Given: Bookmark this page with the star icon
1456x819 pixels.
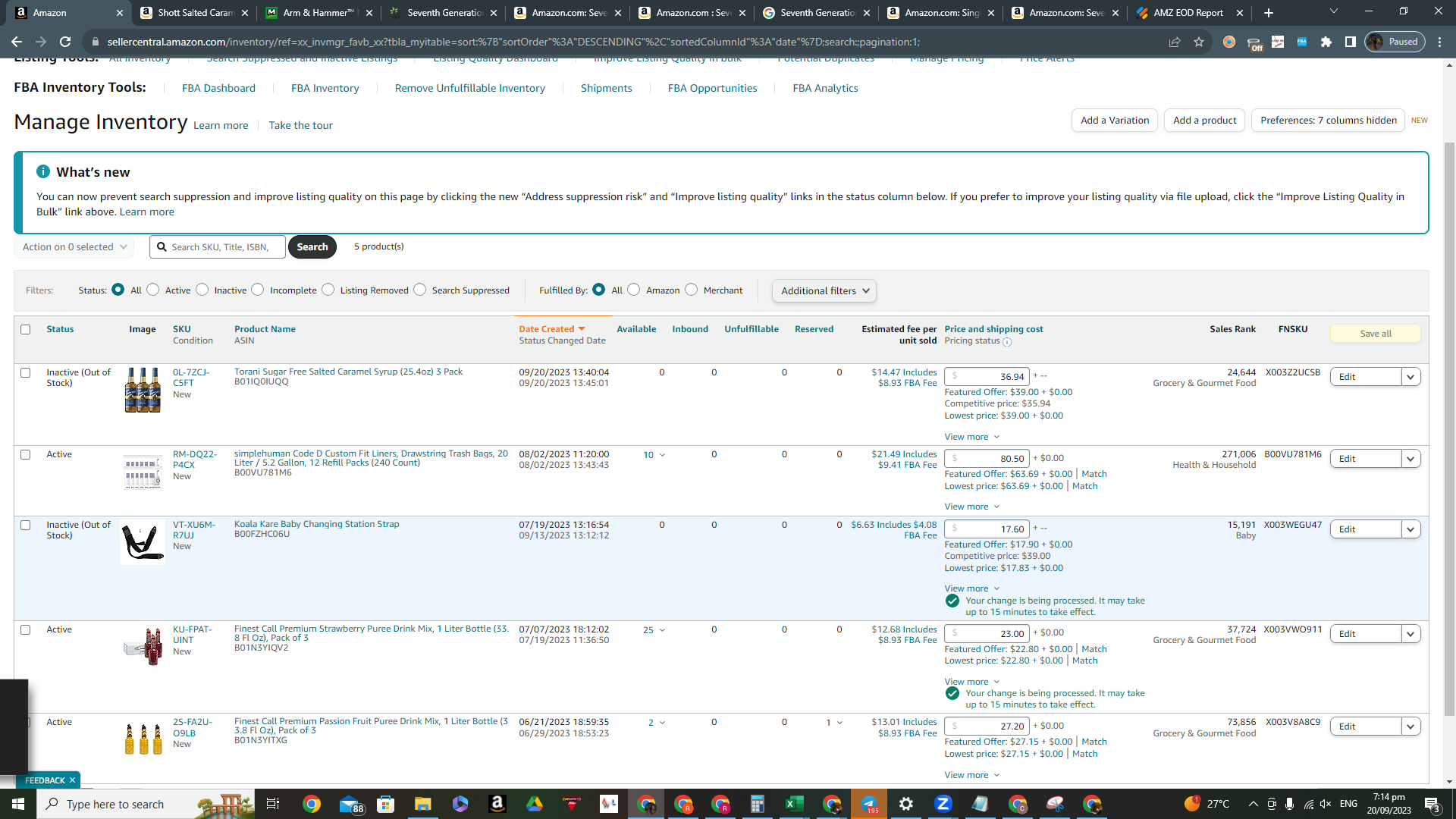Looking at the screenshot, I should pos(1199,42).
